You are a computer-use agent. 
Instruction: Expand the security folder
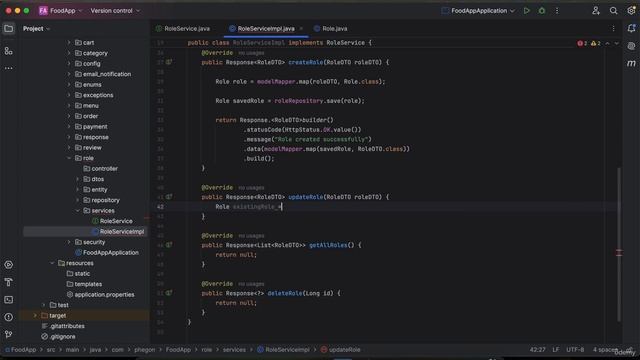pos(69,242)
